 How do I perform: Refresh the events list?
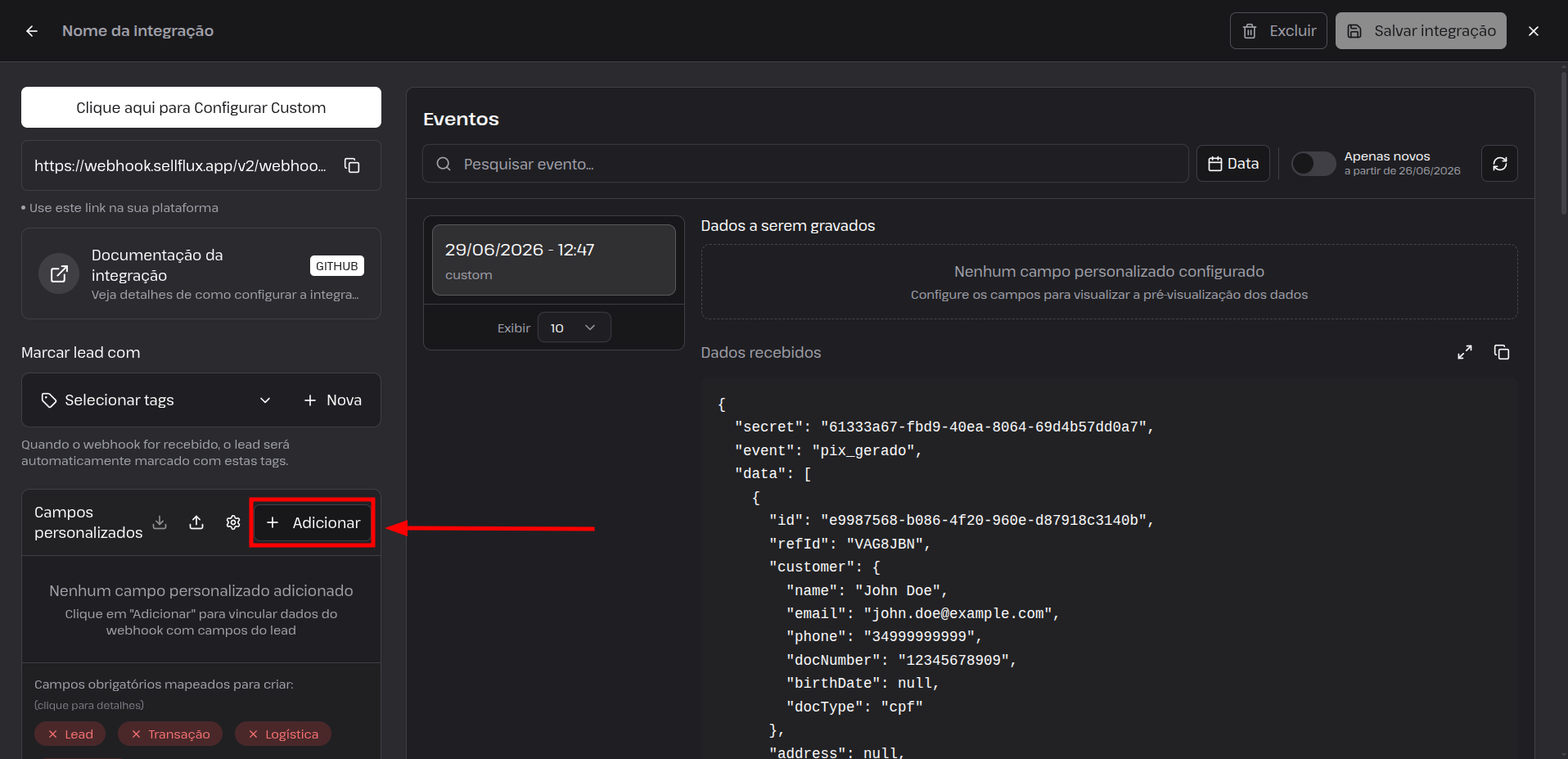click(1499, 164)
